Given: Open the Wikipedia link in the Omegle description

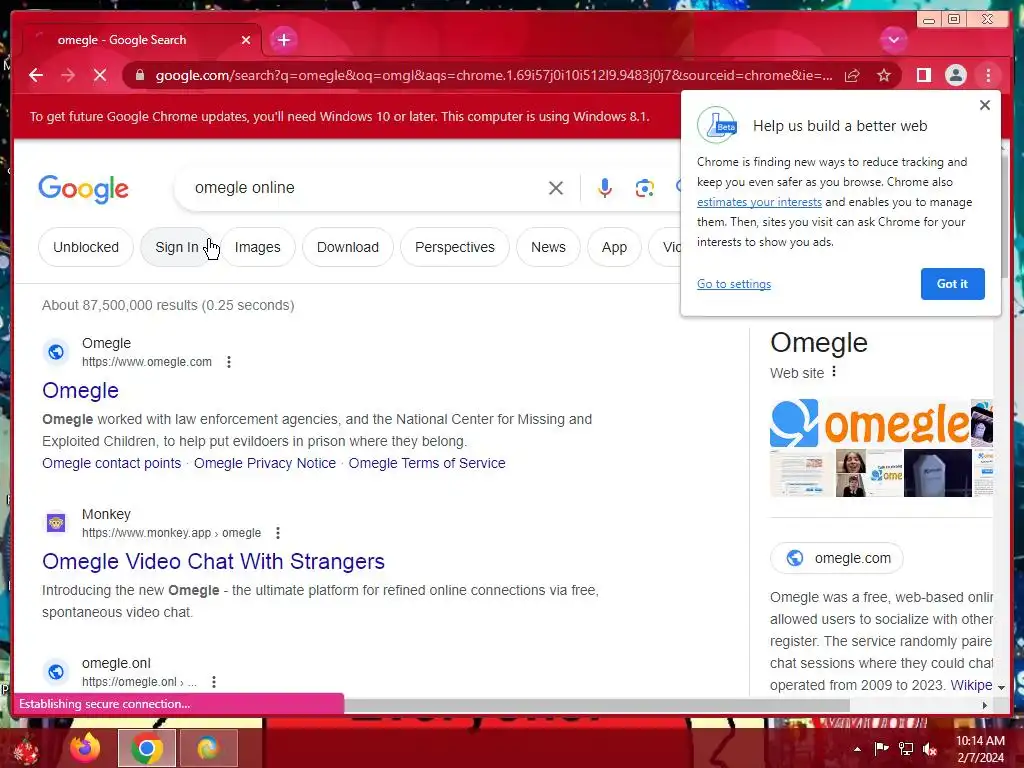Looking at the screenshot, I should point(971,685).
